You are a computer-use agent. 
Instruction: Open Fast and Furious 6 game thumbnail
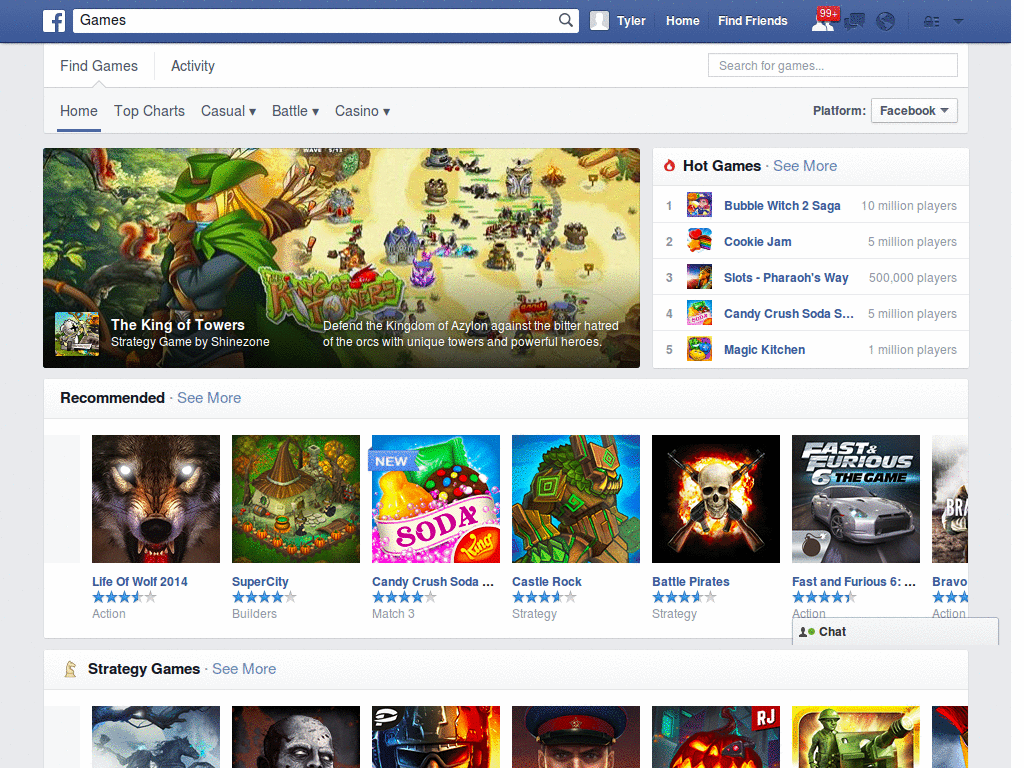coord(856,499)
